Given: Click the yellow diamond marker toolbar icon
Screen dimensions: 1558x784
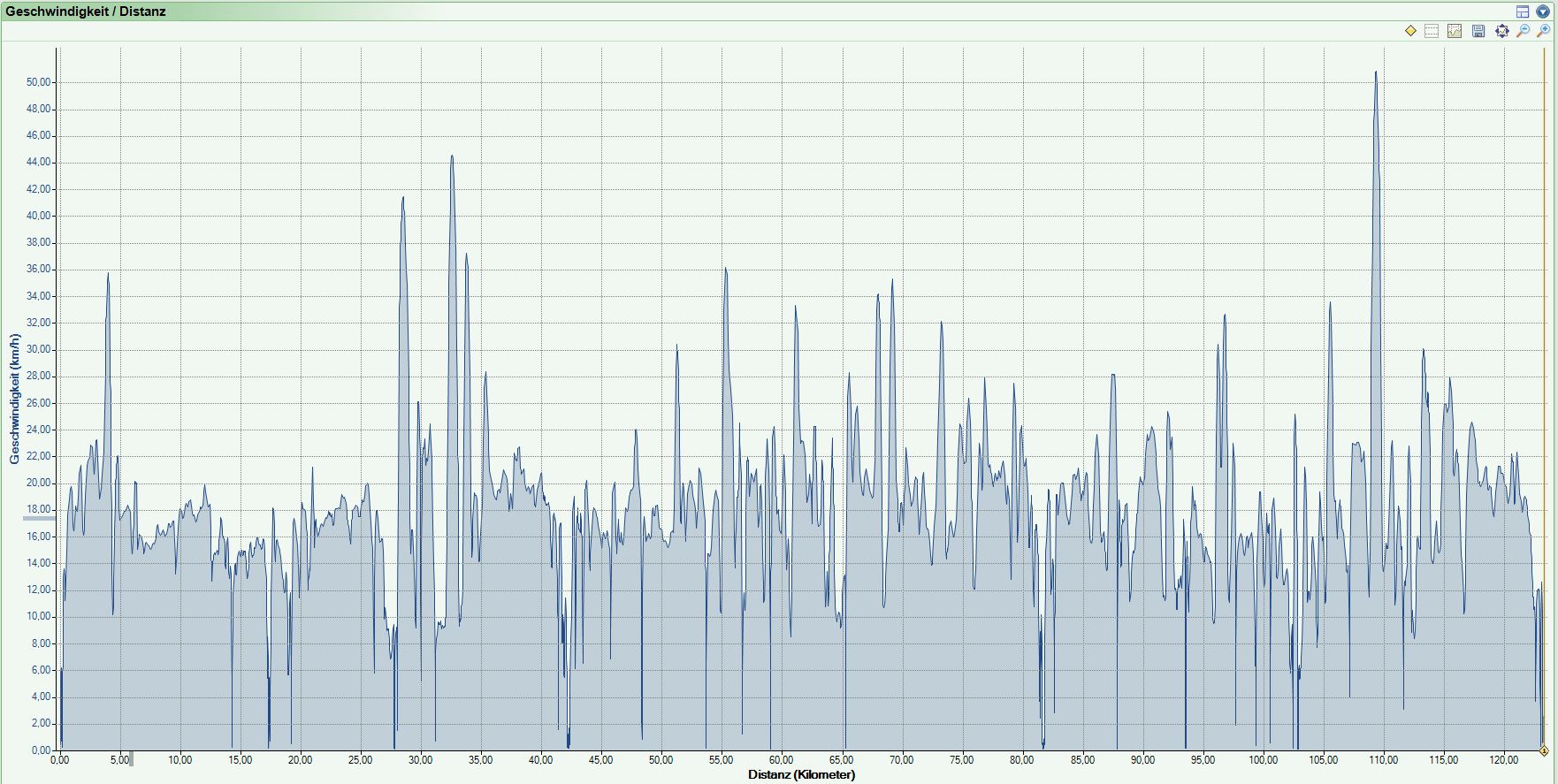Looking at the screenshot, I should (1410, 31).
